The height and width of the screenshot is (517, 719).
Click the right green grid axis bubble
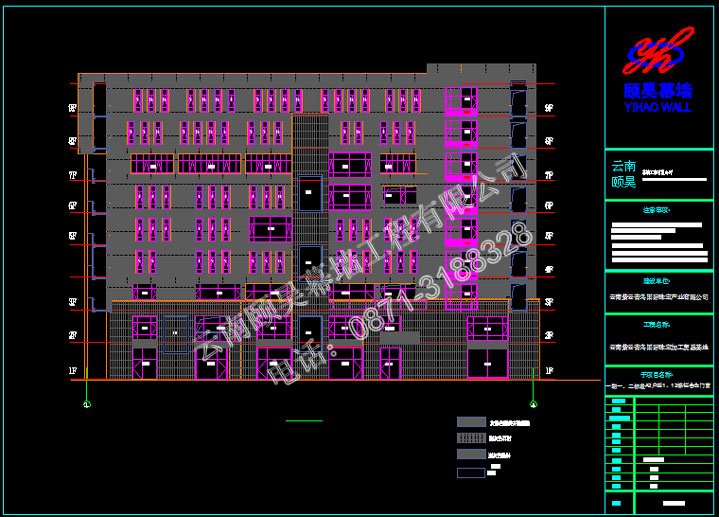(x=531, y=404)
